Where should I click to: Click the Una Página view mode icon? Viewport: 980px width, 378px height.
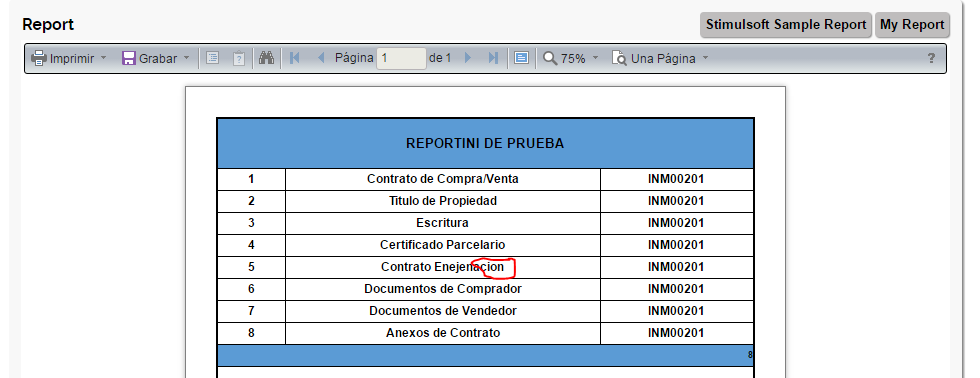pyautogui.click(x=619, y=58)
